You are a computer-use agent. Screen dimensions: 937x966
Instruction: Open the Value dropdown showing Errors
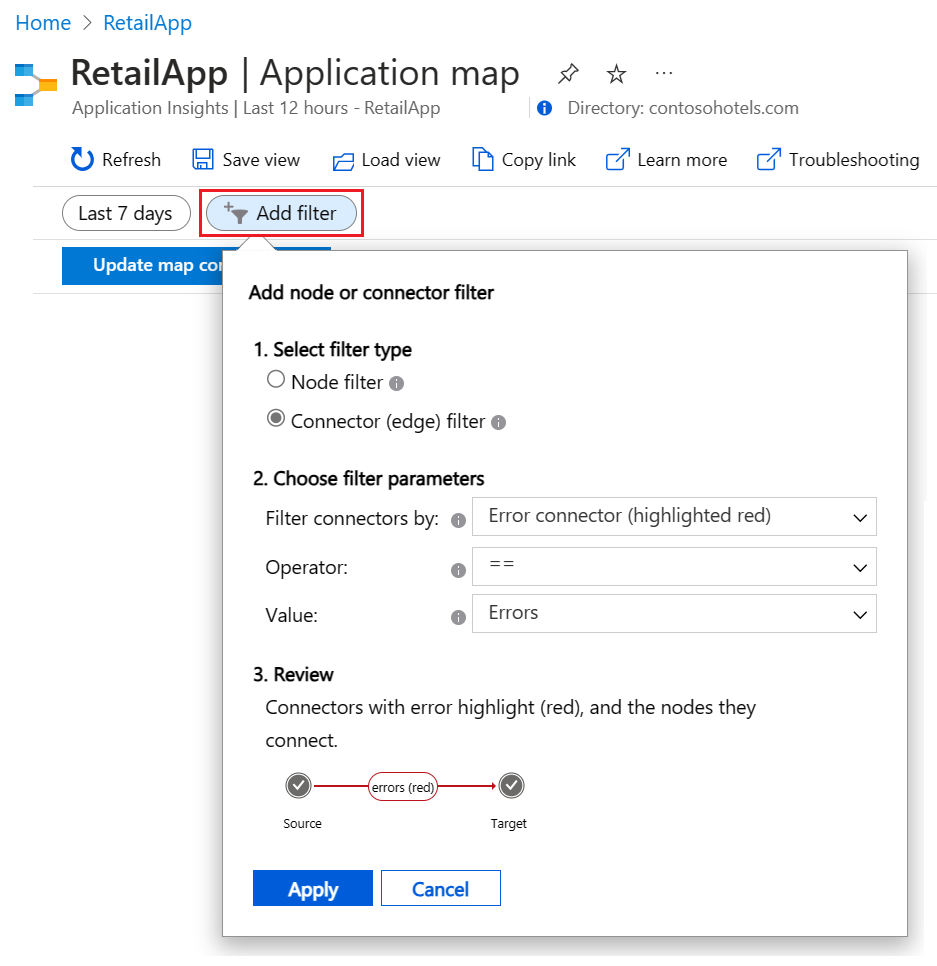[x=674, y=613]
